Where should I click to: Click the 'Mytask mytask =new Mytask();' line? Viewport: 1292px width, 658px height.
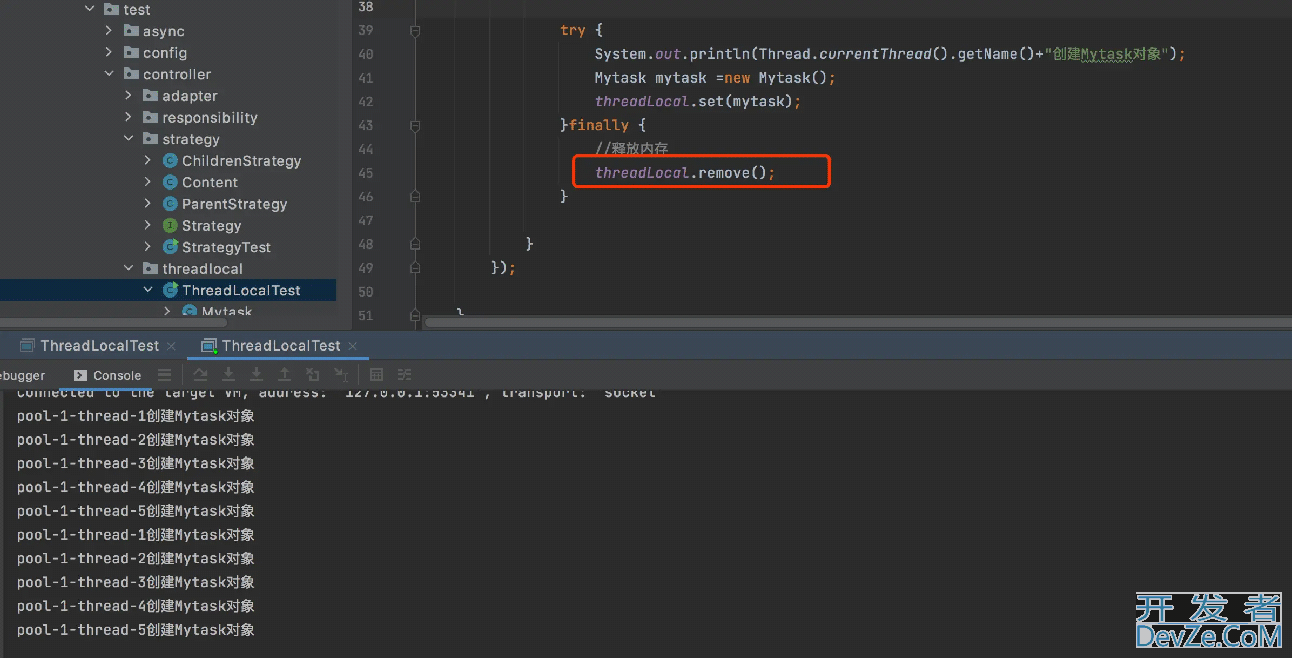pos(715,78)
